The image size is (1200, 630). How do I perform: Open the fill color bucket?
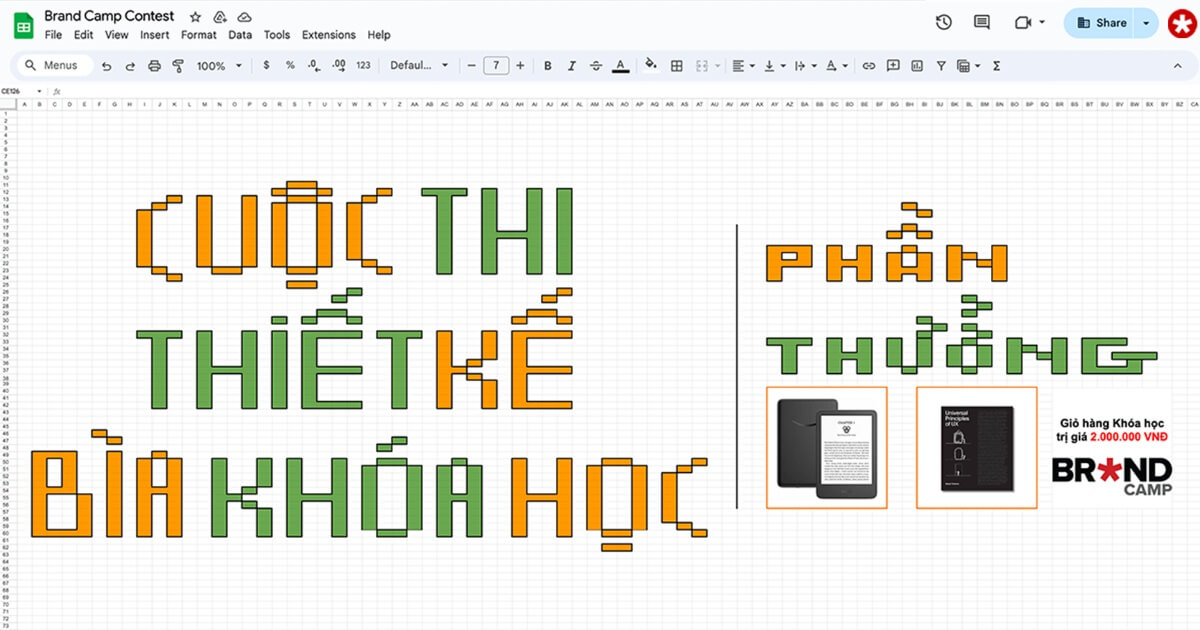[651, 66]
